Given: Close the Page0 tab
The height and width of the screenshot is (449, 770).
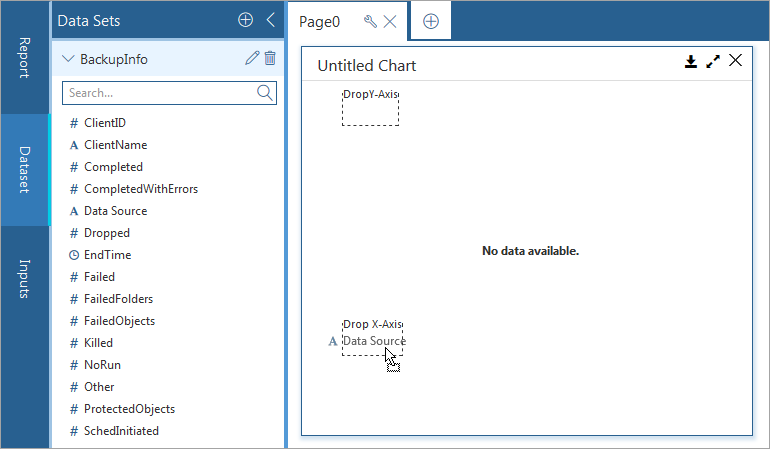Looking at the screenshot, I should pos(390,21).
